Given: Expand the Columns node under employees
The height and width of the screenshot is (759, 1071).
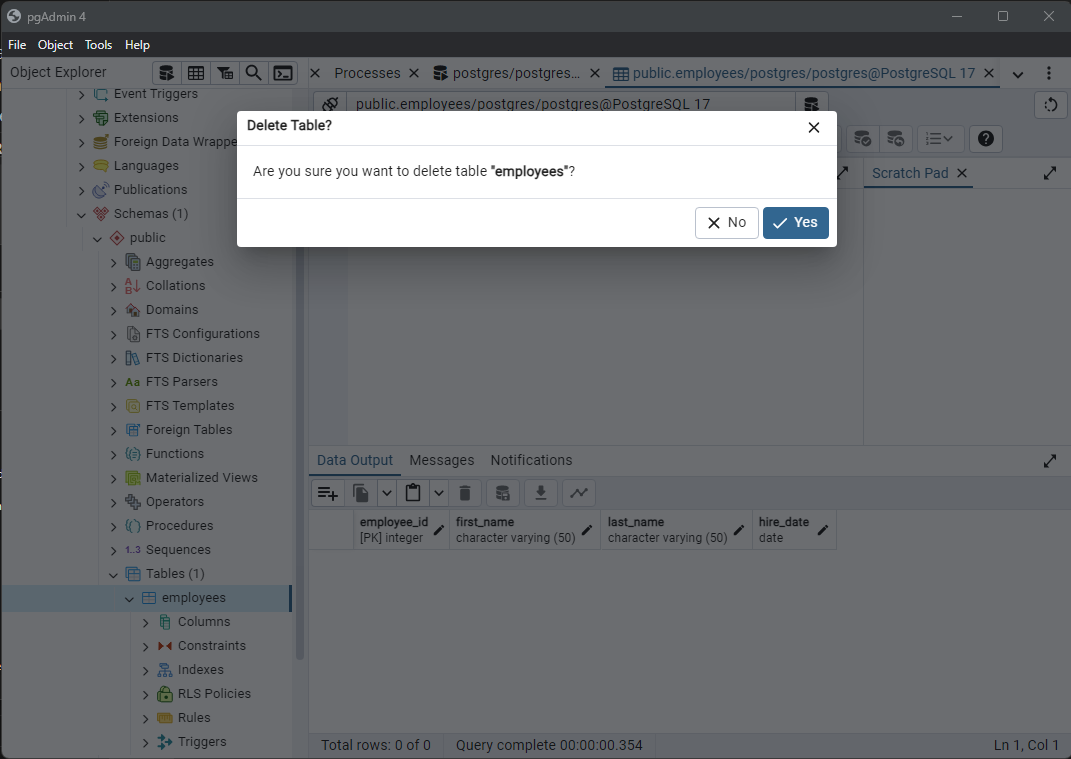Looking at the screenshot, I should 145,621.
